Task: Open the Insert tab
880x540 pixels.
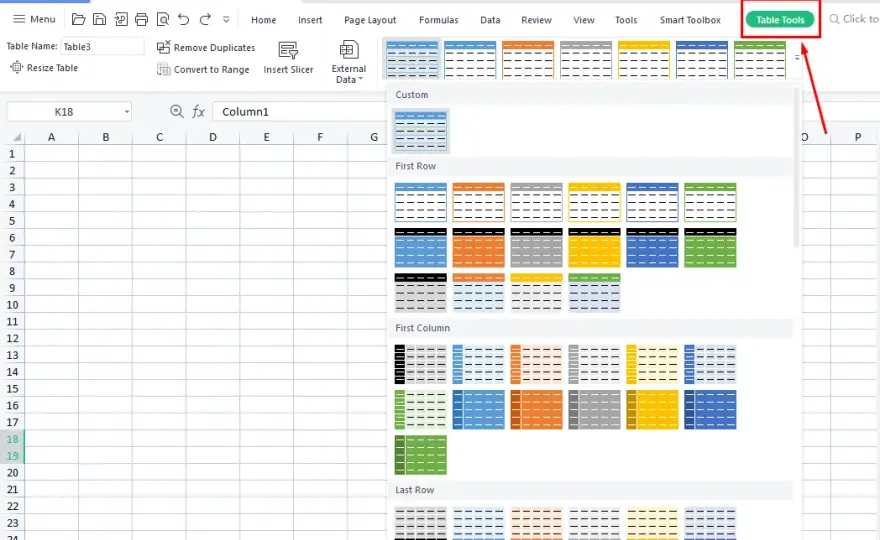Action: click(x=310, y=20)
